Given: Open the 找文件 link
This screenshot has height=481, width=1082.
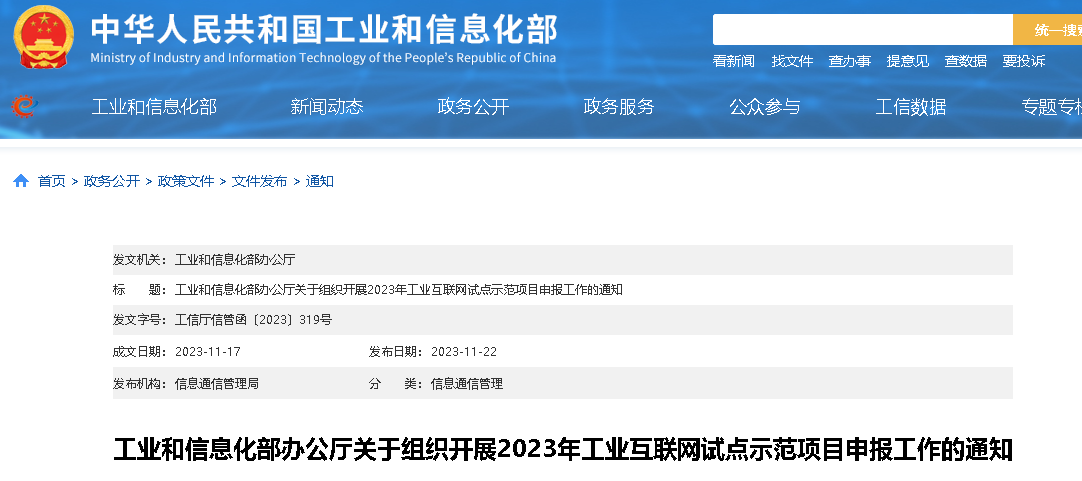Looking at the screenshot, I should click(792, 61).
